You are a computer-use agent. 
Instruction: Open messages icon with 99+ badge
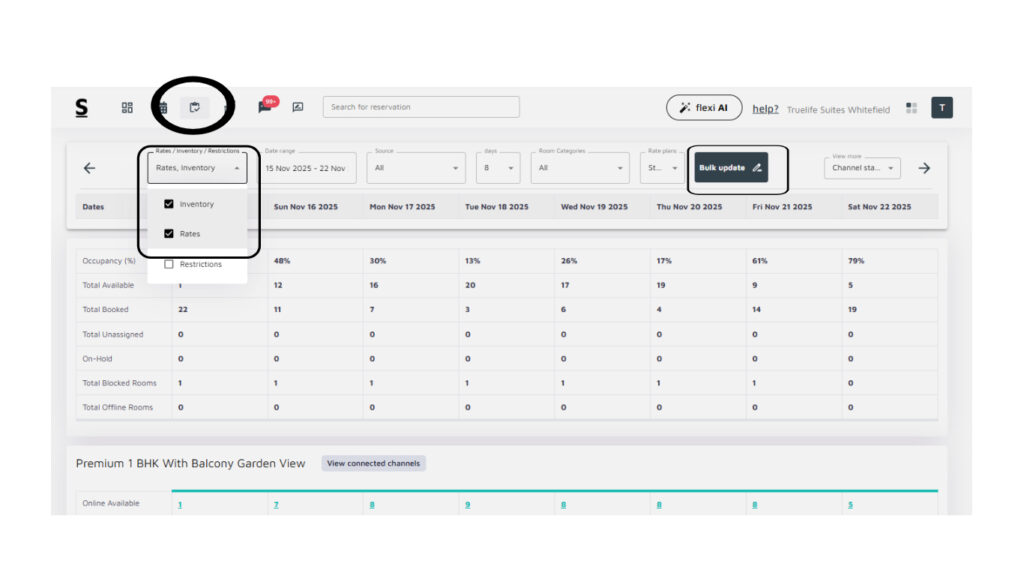pos(265,107)
